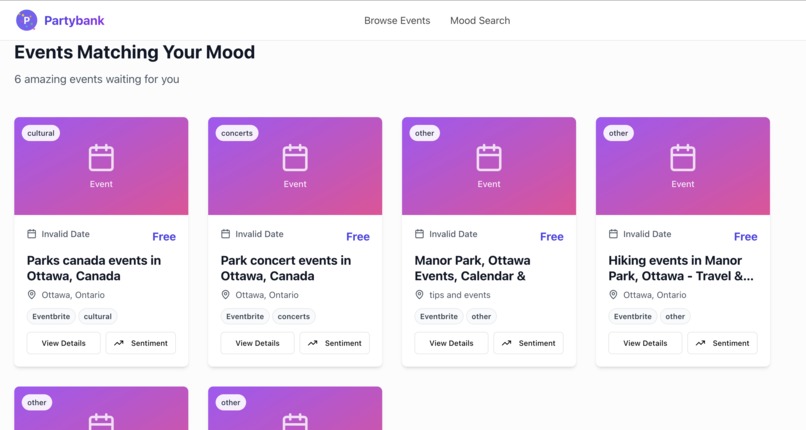Image resolution: width=806 pixels, height=430 pixels.
Task: Open title Parks canada events in Ottawa, Canada
Action: coord(94,268)
